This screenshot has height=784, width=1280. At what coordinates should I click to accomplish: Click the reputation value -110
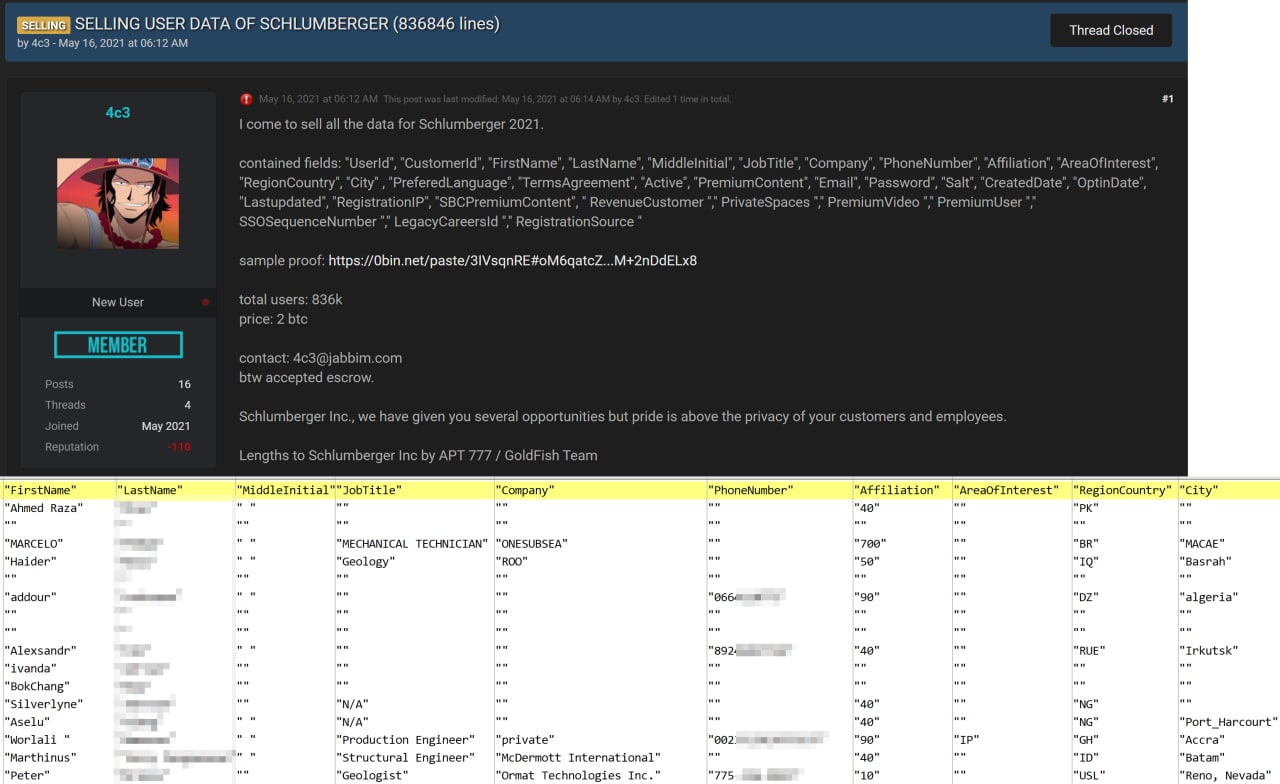(179, 447)
